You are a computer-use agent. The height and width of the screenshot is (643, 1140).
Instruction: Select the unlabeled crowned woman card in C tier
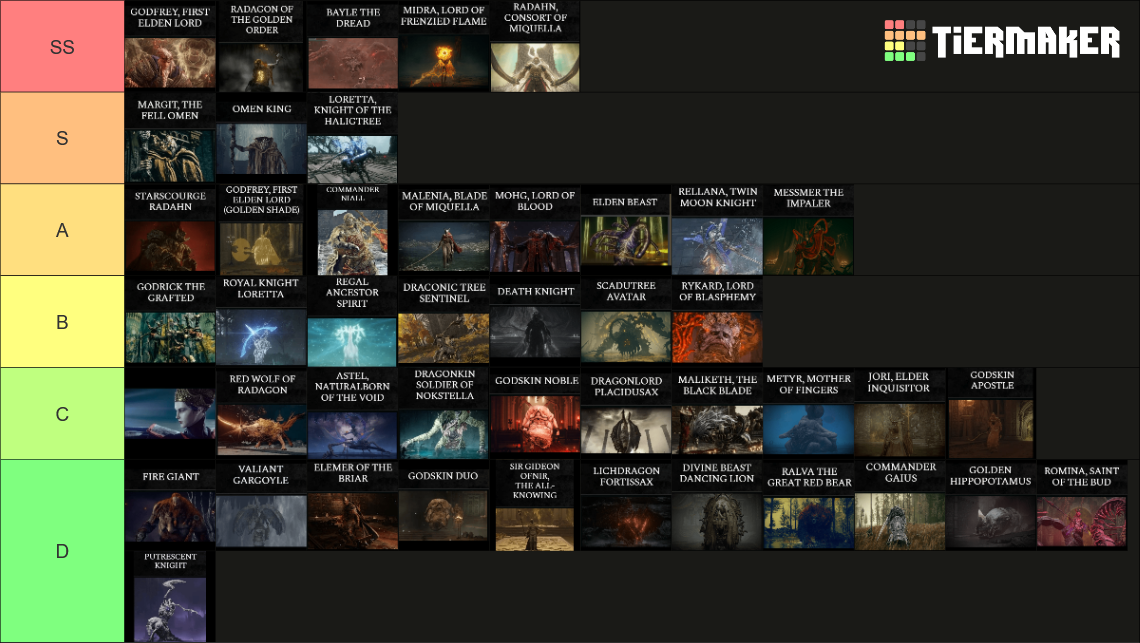pyautogui.click(x=170, y=413)
